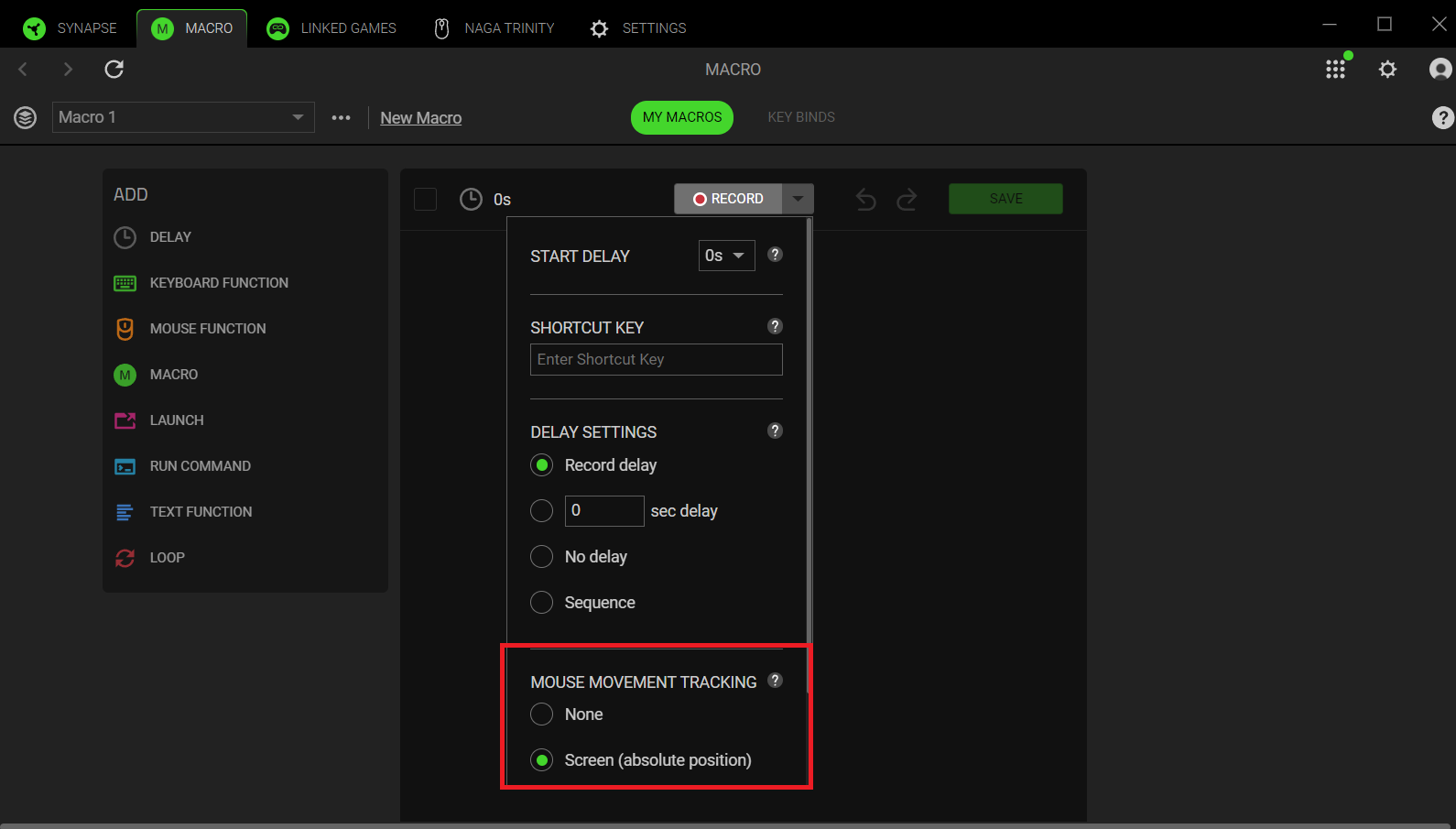Add a Run Command action
This screenshot has height=829, width=1456.
(x=183, y=466)
